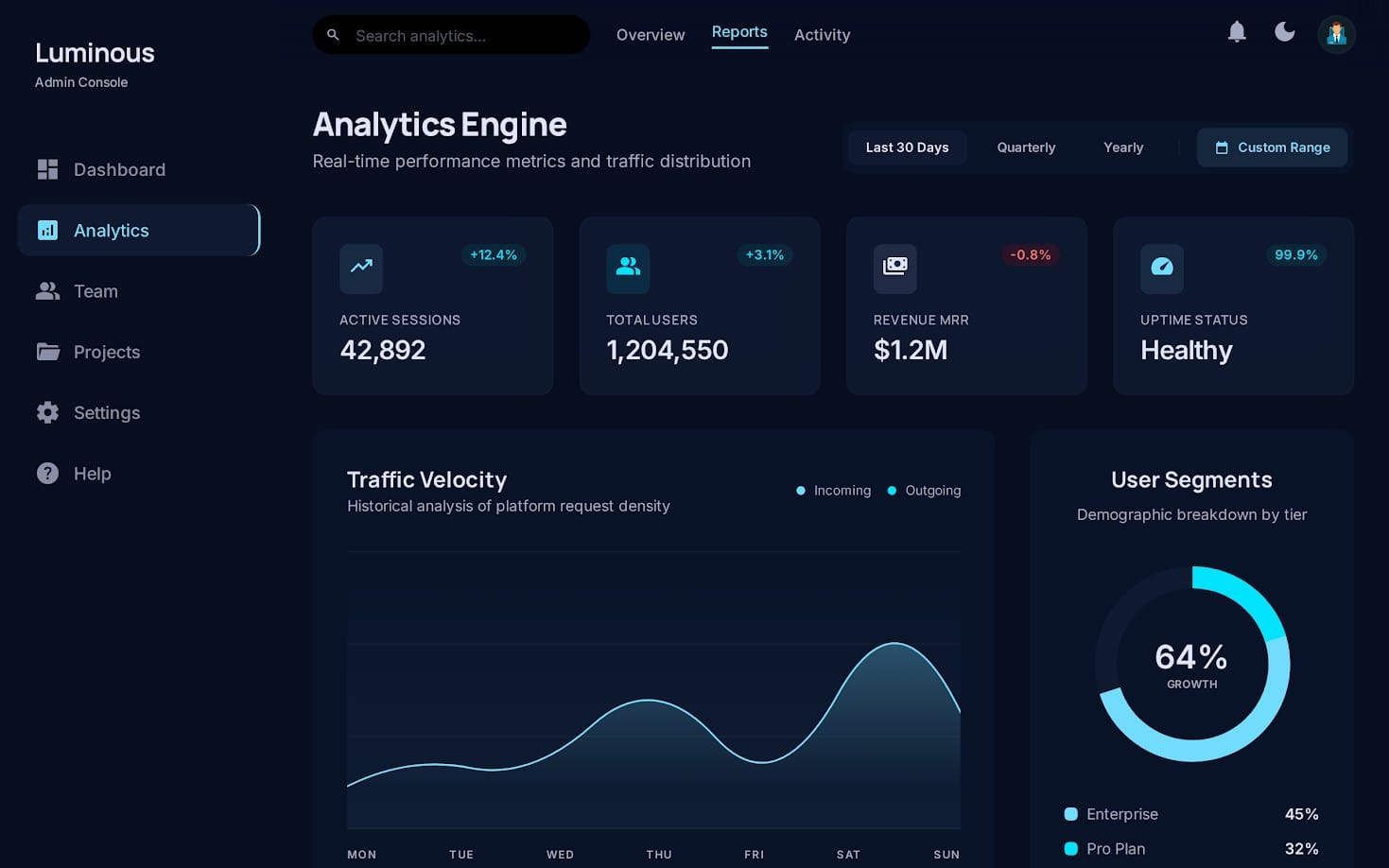Toggle the Outgoing legend series
Viewport: 1389px width, 868px height.
click(924, 491)
